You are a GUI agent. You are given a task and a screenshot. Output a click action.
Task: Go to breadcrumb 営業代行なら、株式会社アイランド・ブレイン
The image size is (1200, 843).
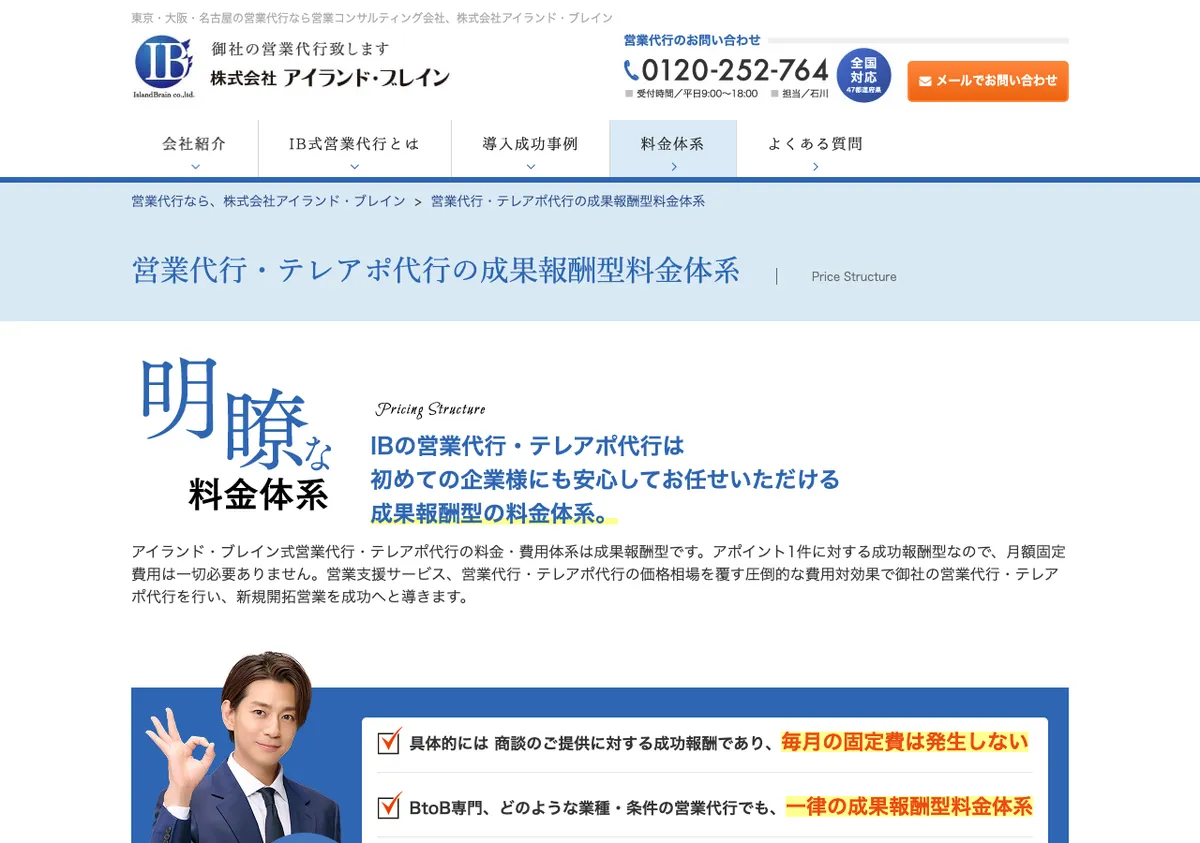click(x=268, y=201)
